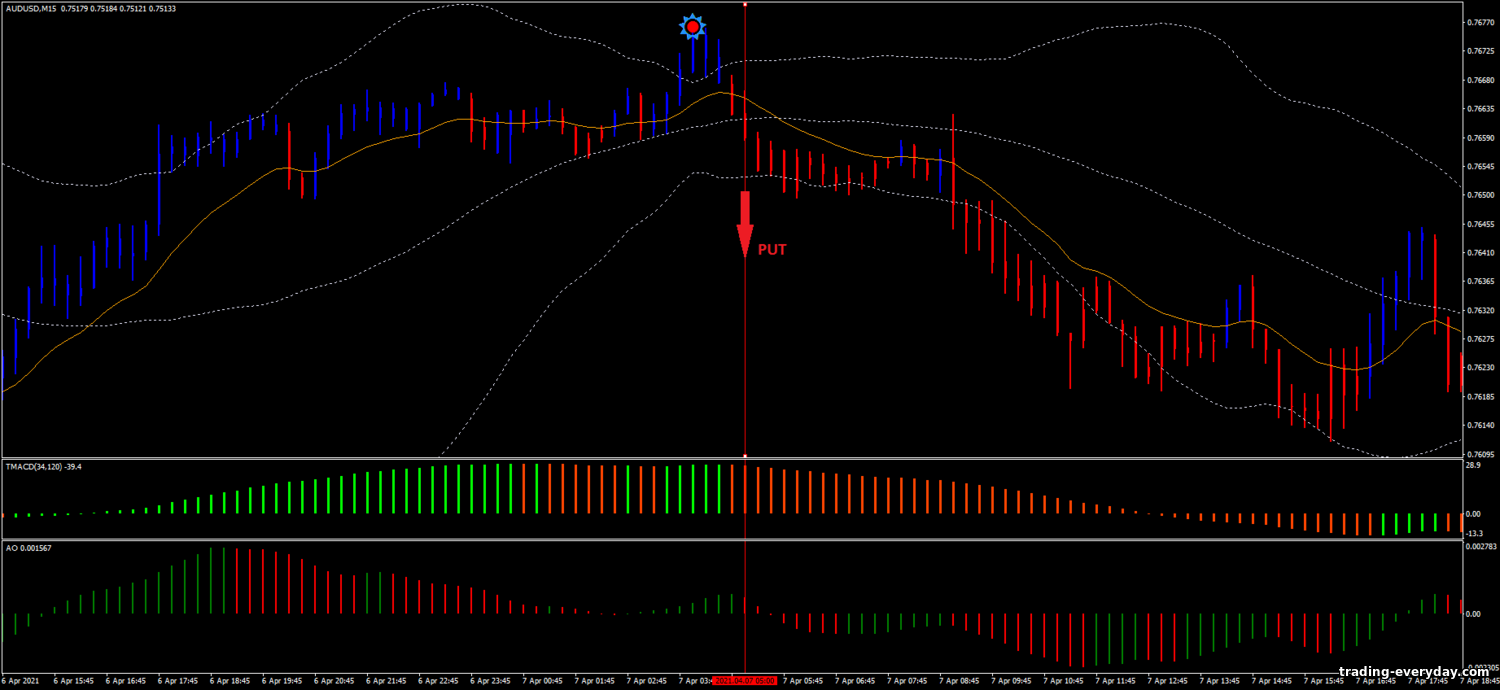Screen dimensions: 1500x690
Task: Select the red PUT text label
Action: pyautogui.click(x=771, y=250)
